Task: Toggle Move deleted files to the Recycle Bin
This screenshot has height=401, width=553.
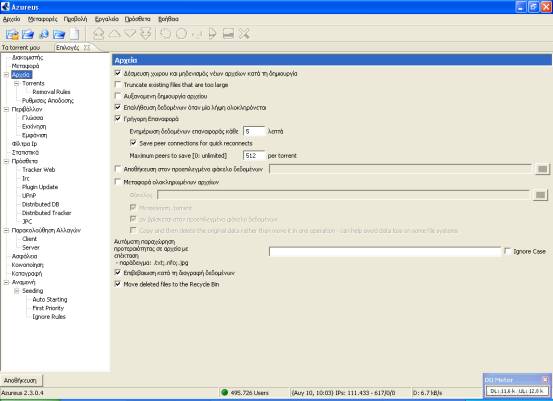Action: click(x=118, y=284)
